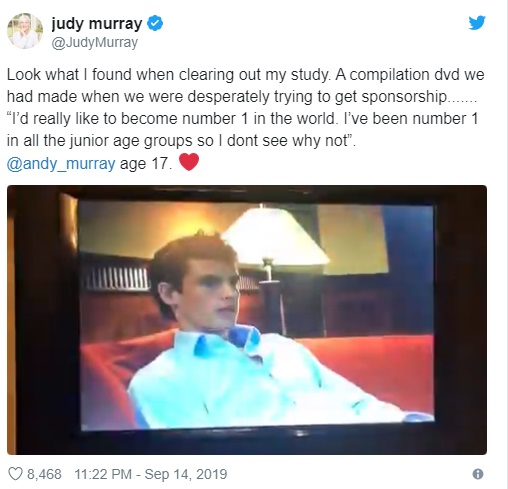508x489 pixels.
Task: Click the red heart emoji in tweet
Action: pos(189,162)
